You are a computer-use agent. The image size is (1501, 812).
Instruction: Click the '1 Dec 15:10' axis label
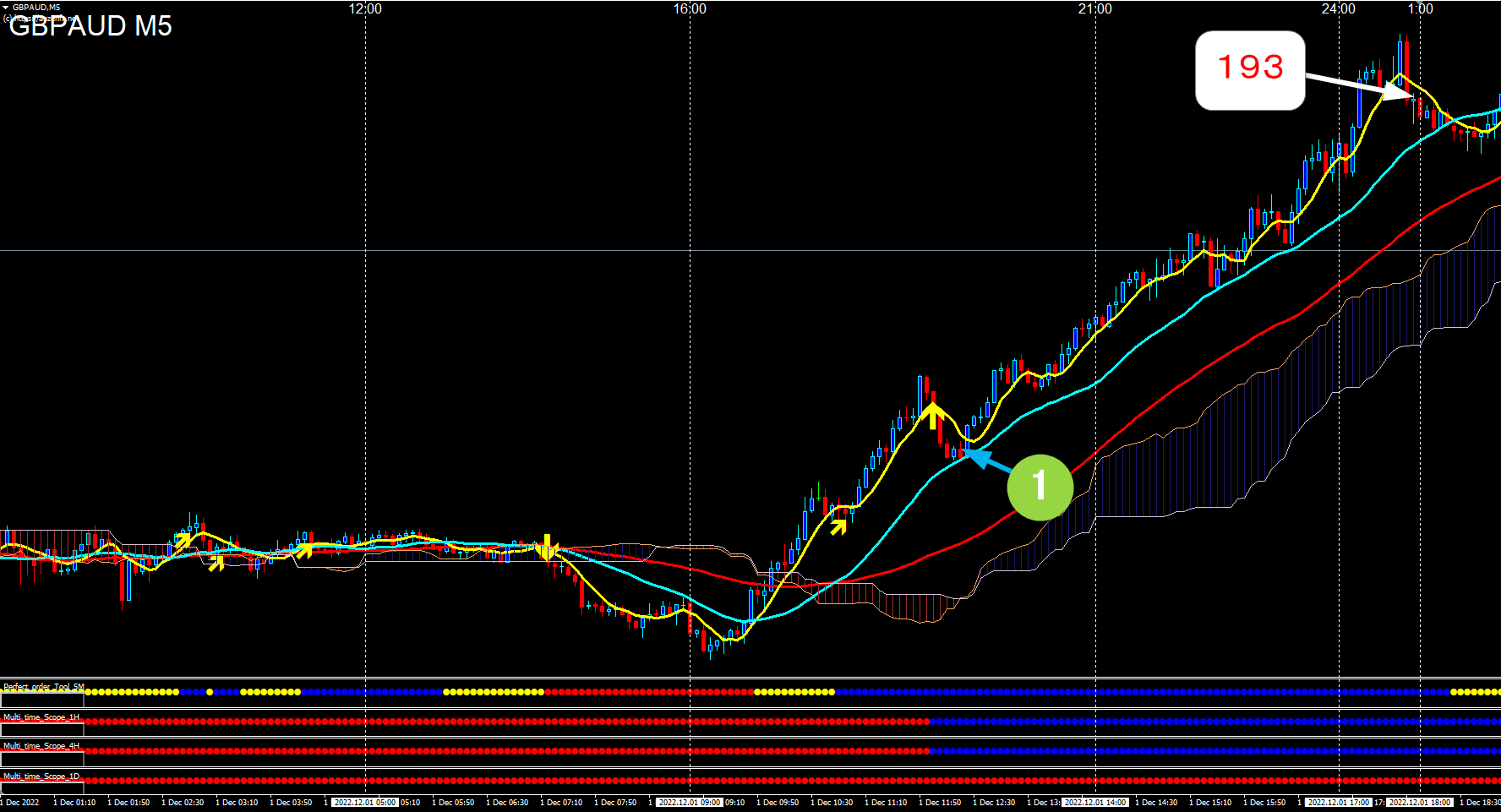tap(1210, 803)
